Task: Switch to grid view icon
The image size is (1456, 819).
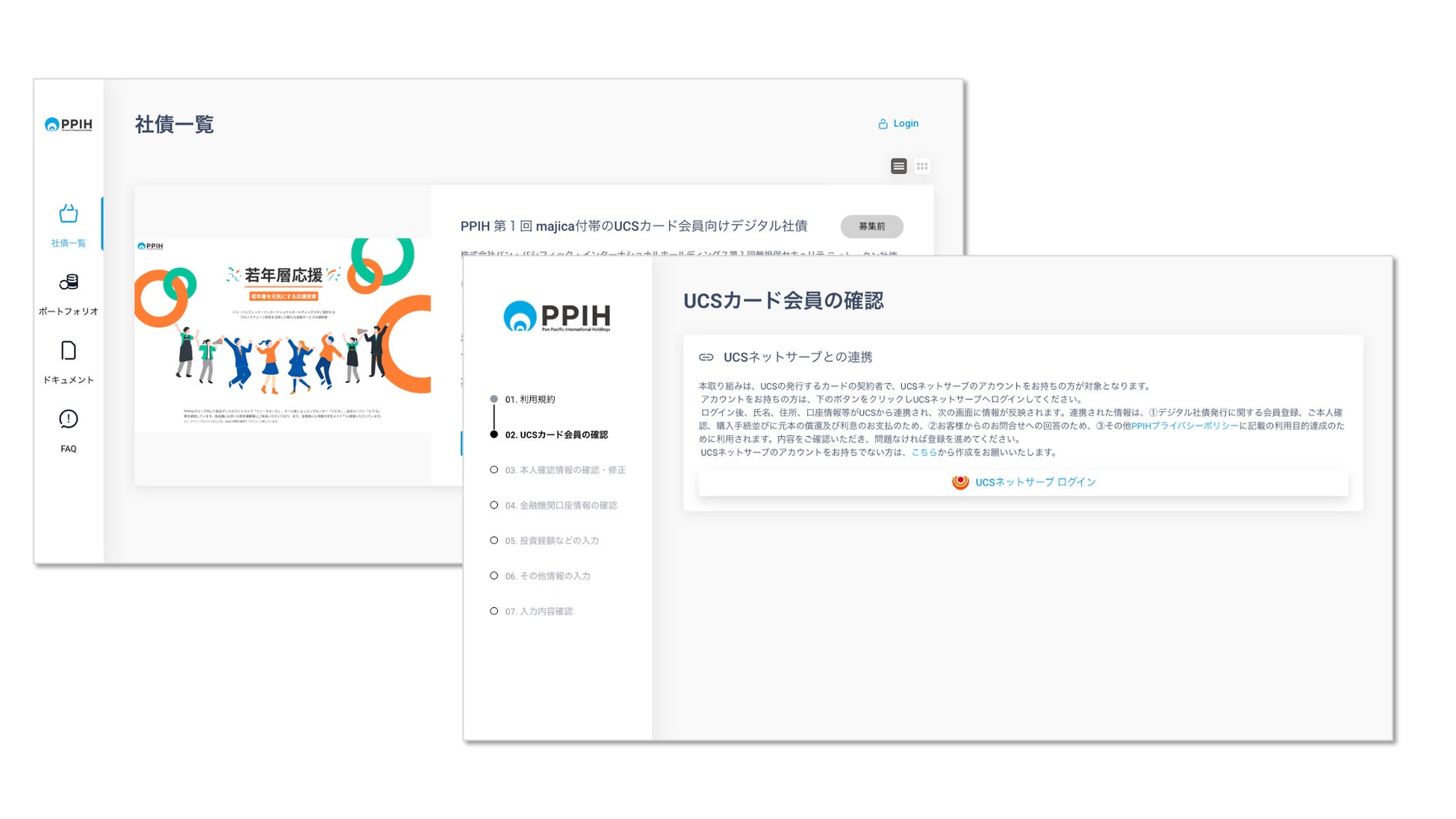Action: click(922, 166)
